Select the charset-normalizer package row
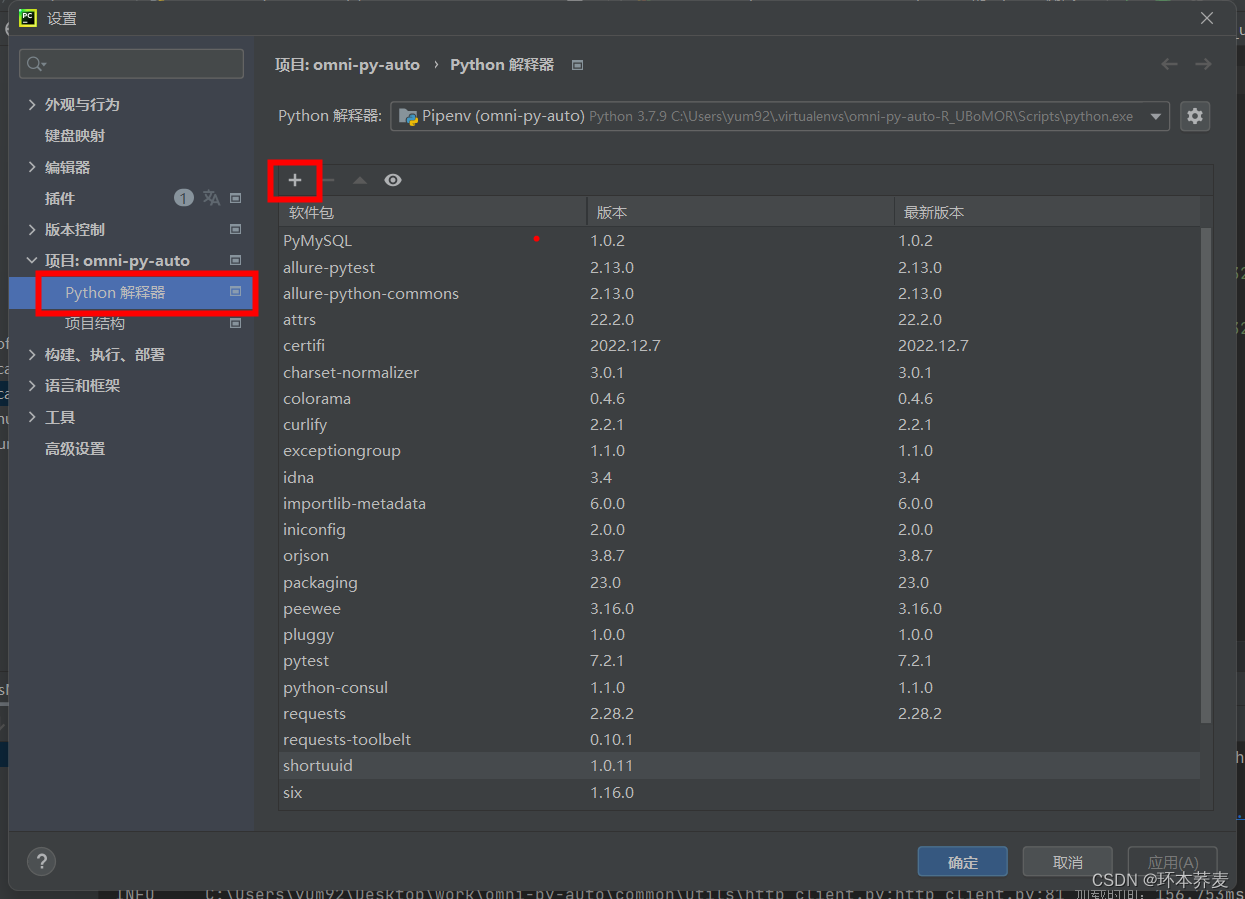The height and width of the screenshot is (899, 1245). pos(739,372)
